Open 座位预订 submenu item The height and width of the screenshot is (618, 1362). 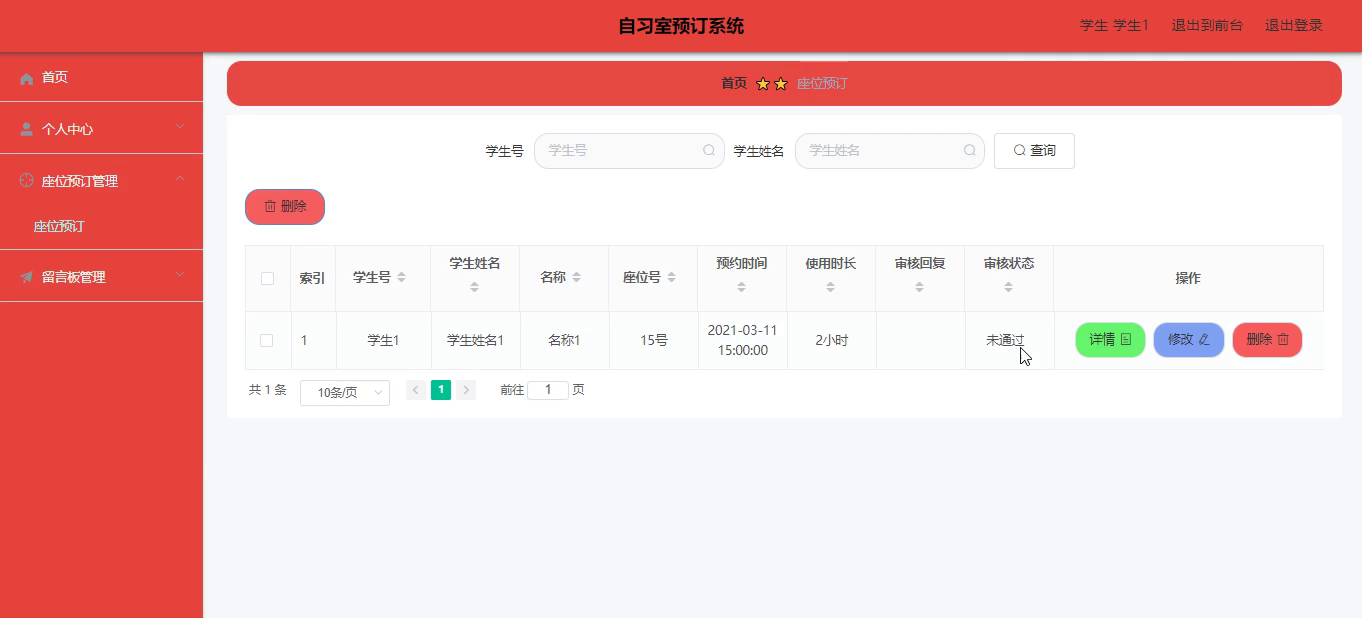pyautogui.click(x=101, y=226)
